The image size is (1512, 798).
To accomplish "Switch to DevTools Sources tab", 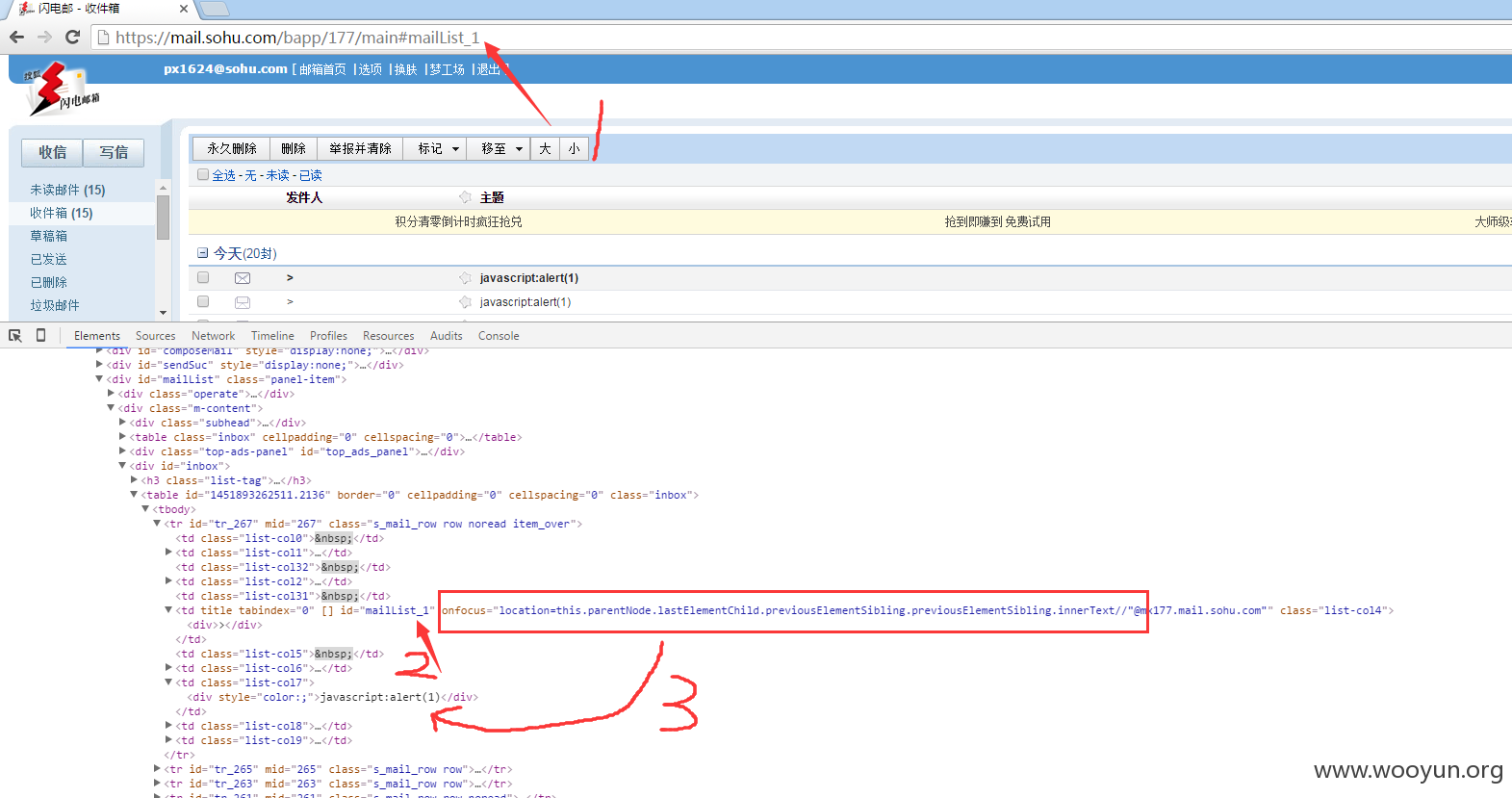I will (x=156, y=336).
